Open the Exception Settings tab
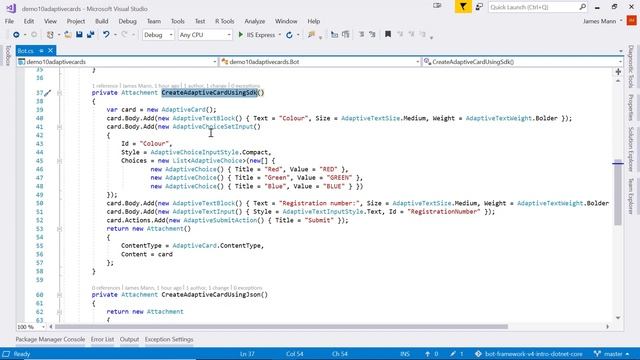The width and height of the screenshot is (640, 360). (169, 339)
